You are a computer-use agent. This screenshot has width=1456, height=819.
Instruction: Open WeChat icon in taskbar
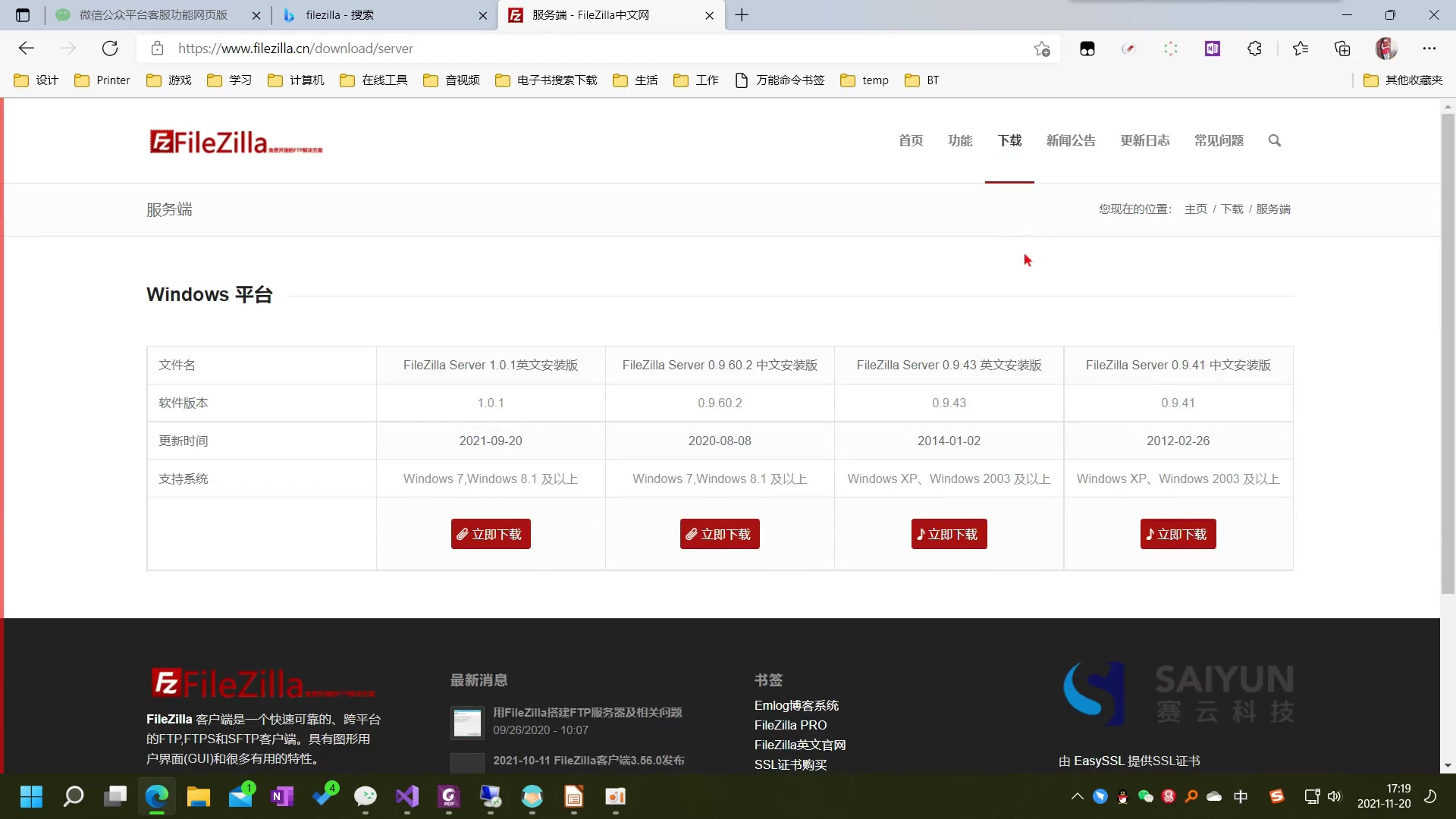pos(366,796)
